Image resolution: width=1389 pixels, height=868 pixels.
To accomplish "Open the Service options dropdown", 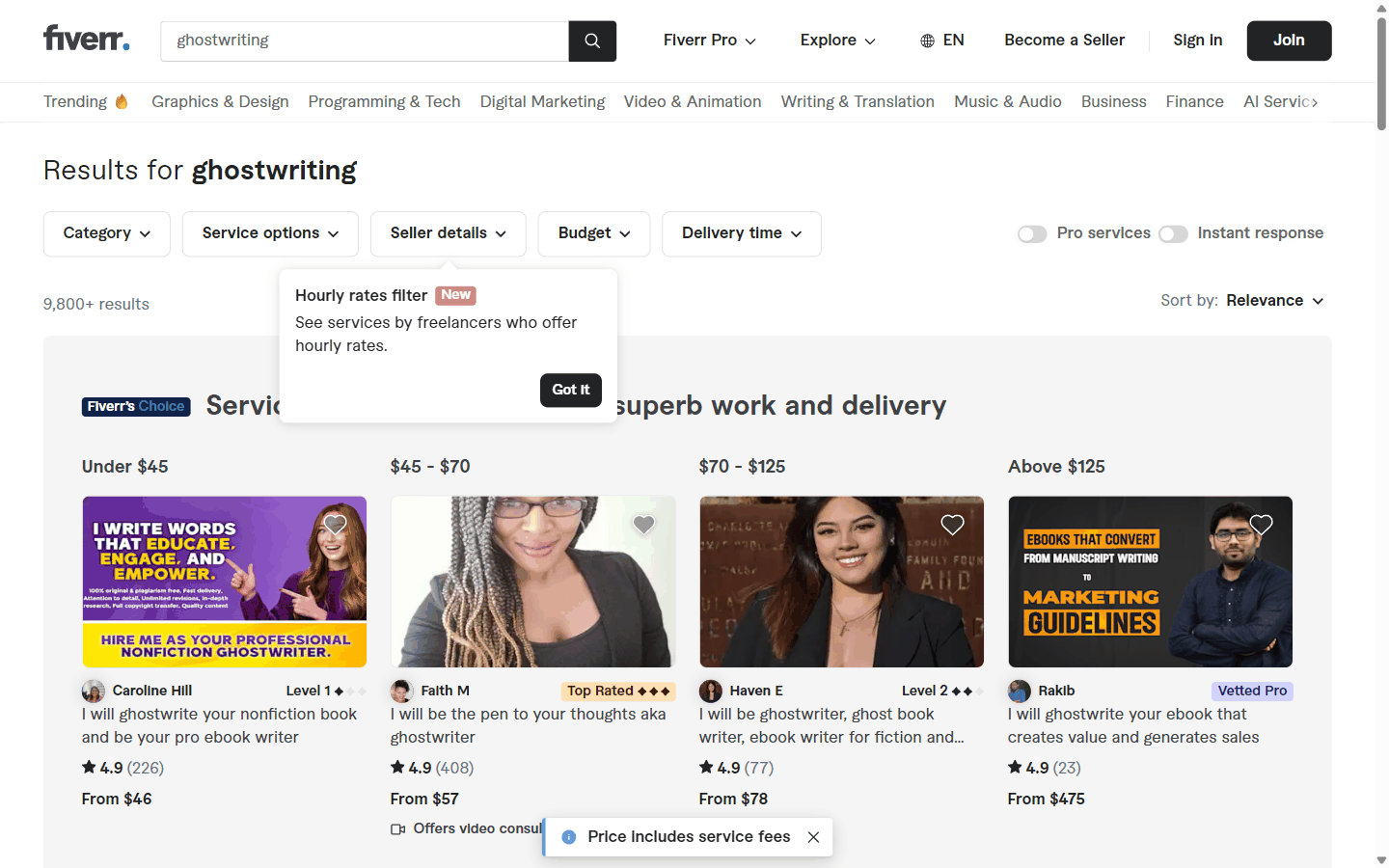I will (270, 233).
